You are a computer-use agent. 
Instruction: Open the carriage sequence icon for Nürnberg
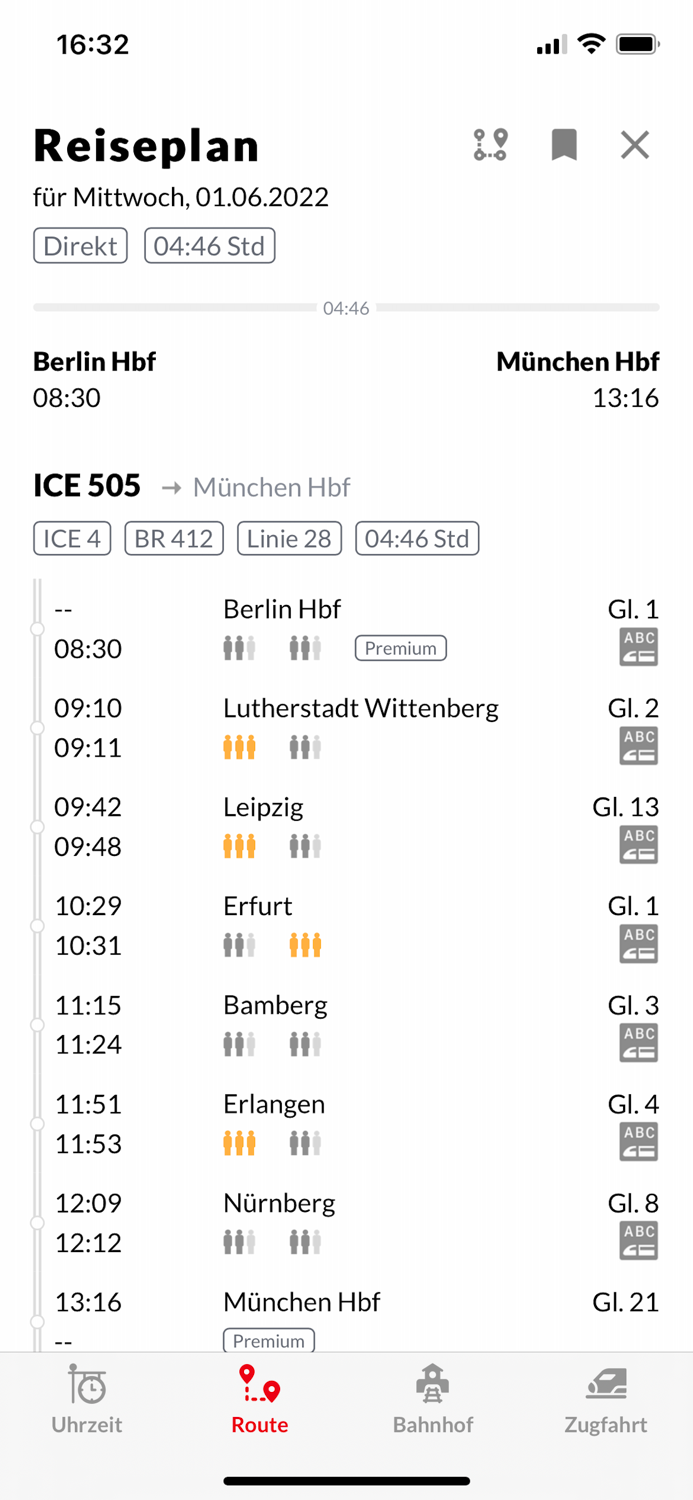pyautogui.click(x=638, y=1240)
